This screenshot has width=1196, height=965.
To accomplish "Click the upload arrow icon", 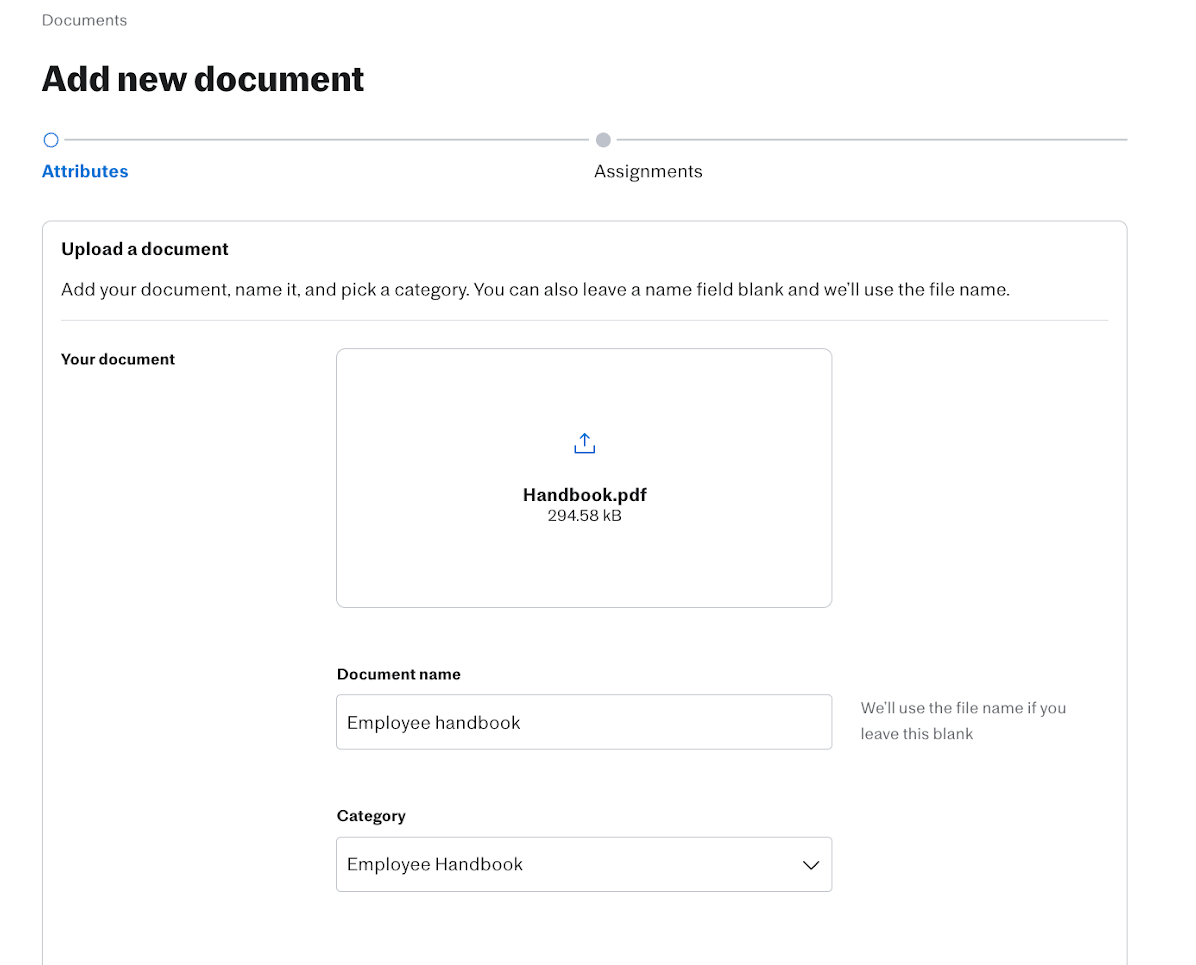I will click(x=584, y=442).
